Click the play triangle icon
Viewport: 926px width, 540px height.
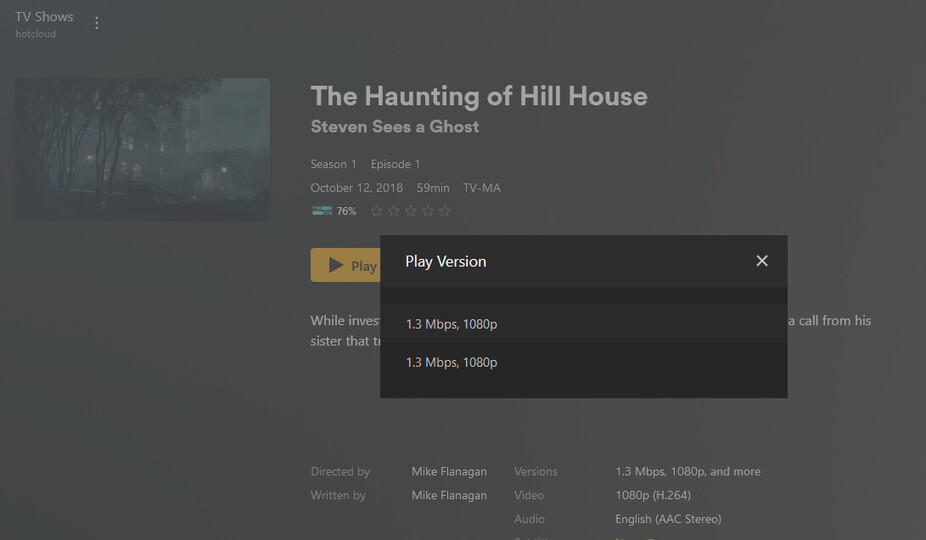pos(336,265)
